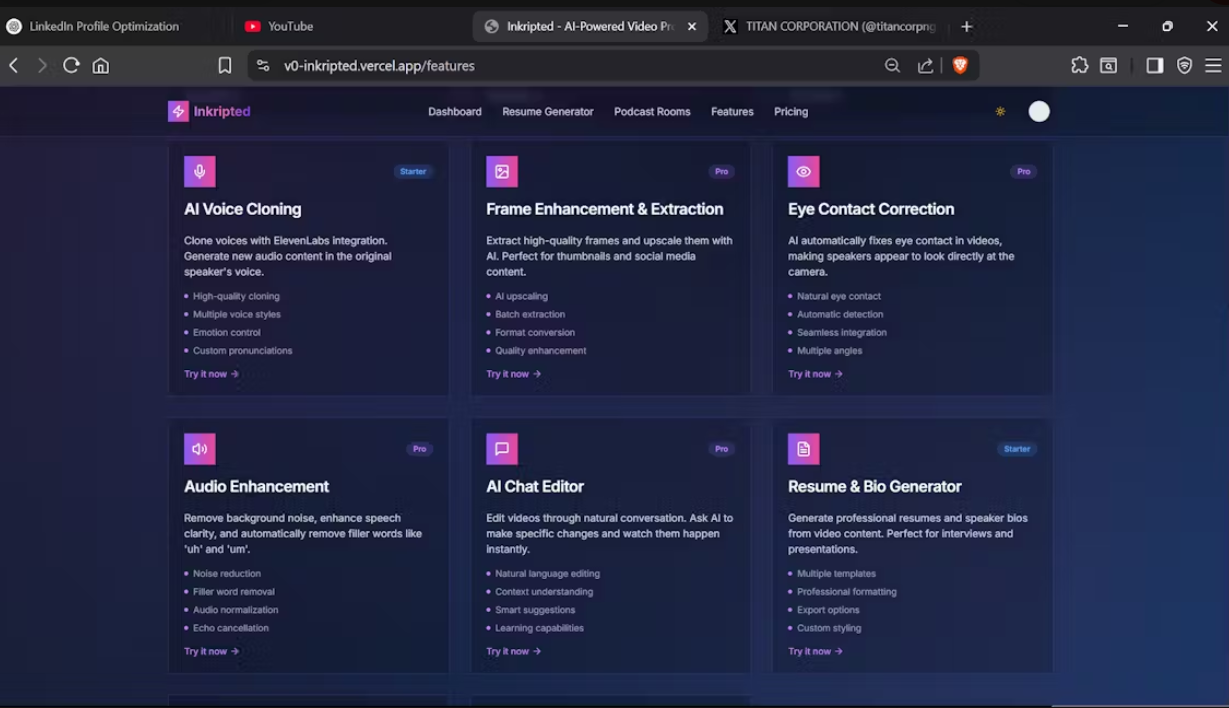Open the Brave Shields lion icon
The image size is (1229, 708).
(960, 66)
